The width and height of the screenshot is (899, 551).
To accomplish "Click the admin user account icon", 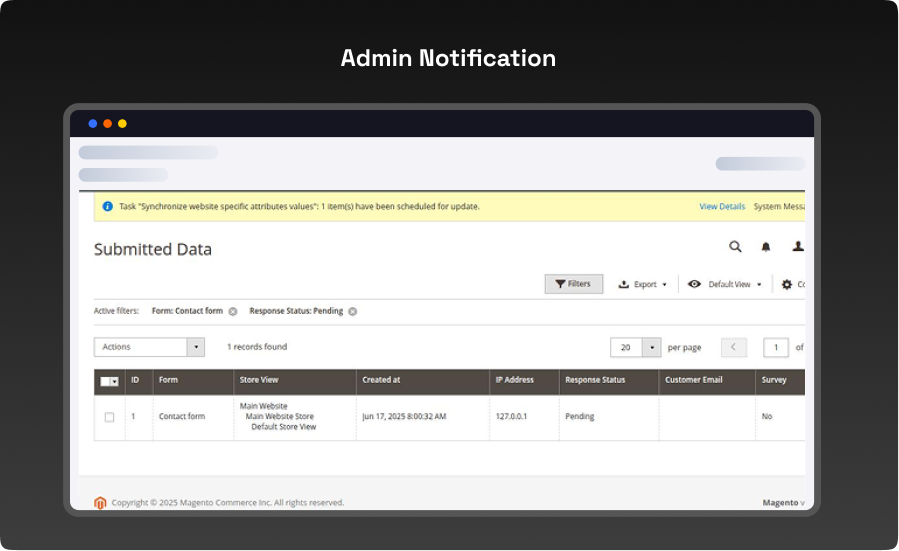I will 798,247.
